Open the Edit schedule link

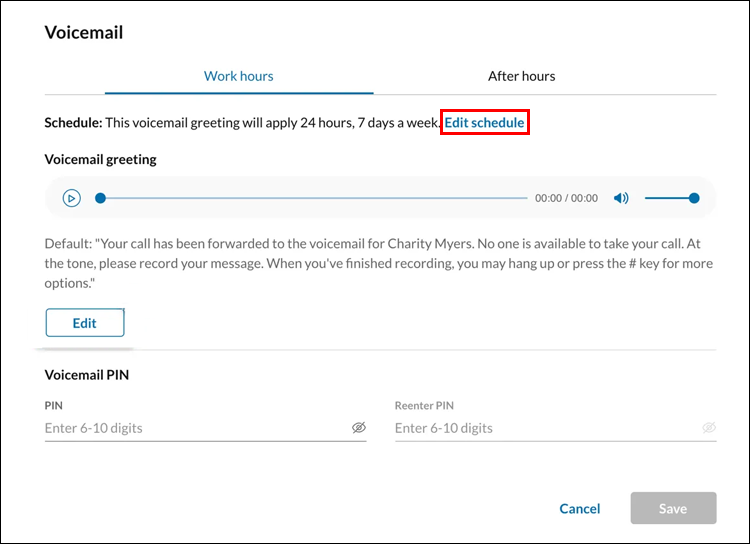[484, 122]
